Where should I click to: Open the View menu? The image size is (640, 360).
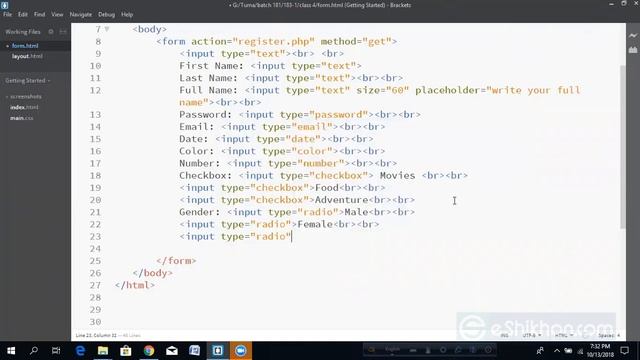point(57,14)
